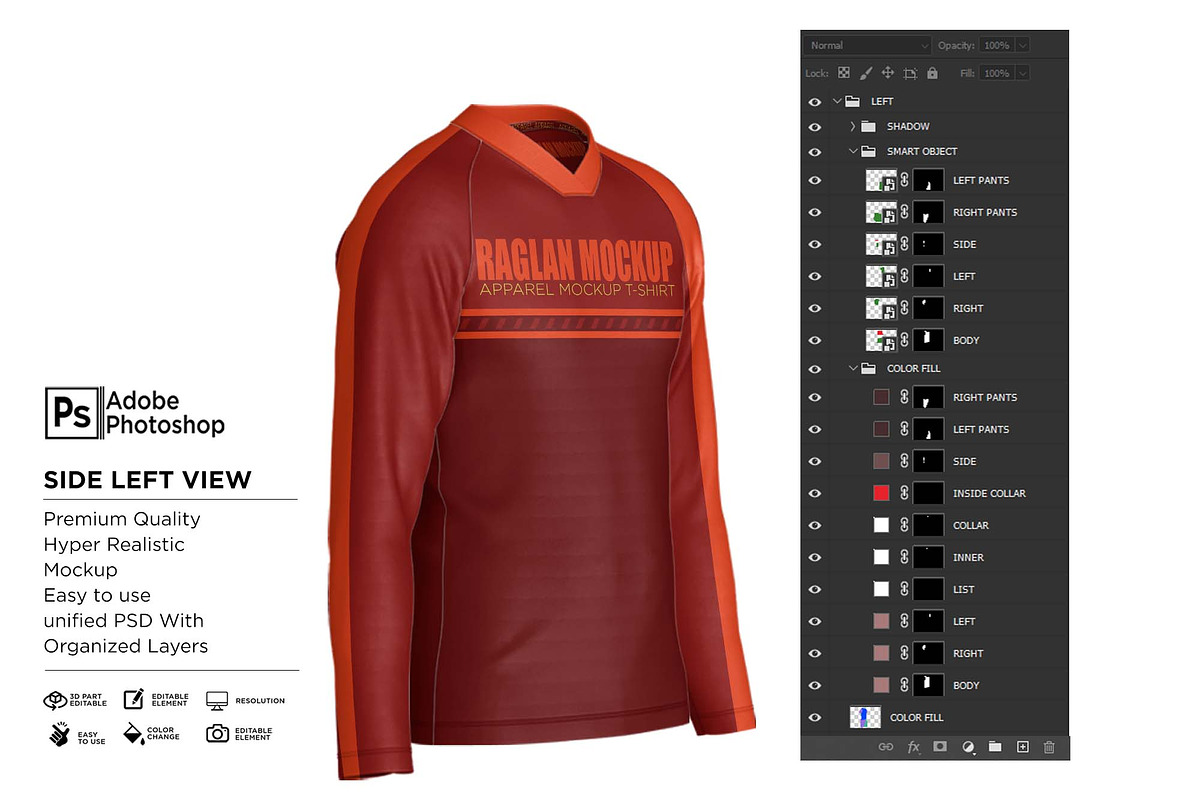Viewport: 1200px width, 800px height.
Task: Click mask link icon on LIST layer
Action: (x=904, y=589)
